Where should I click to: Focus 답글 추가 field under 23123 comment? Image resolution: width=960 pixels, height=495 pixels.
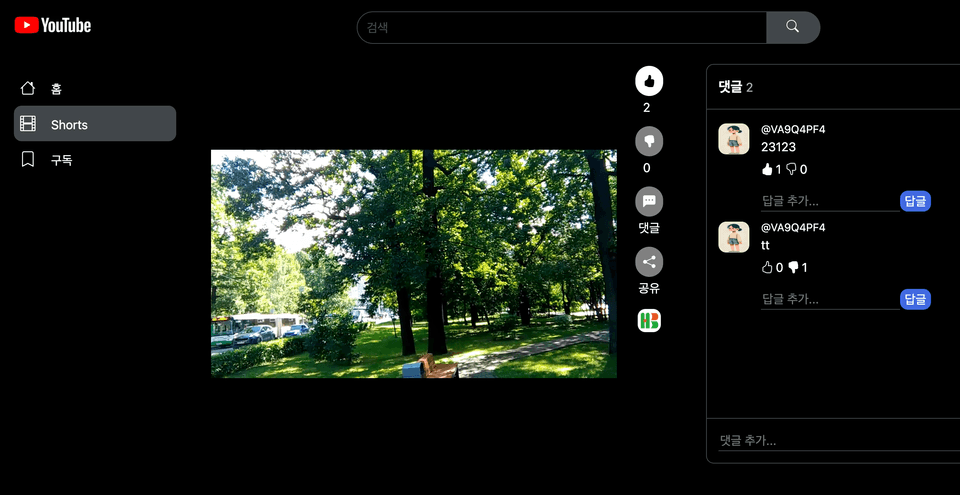point(830,201)
